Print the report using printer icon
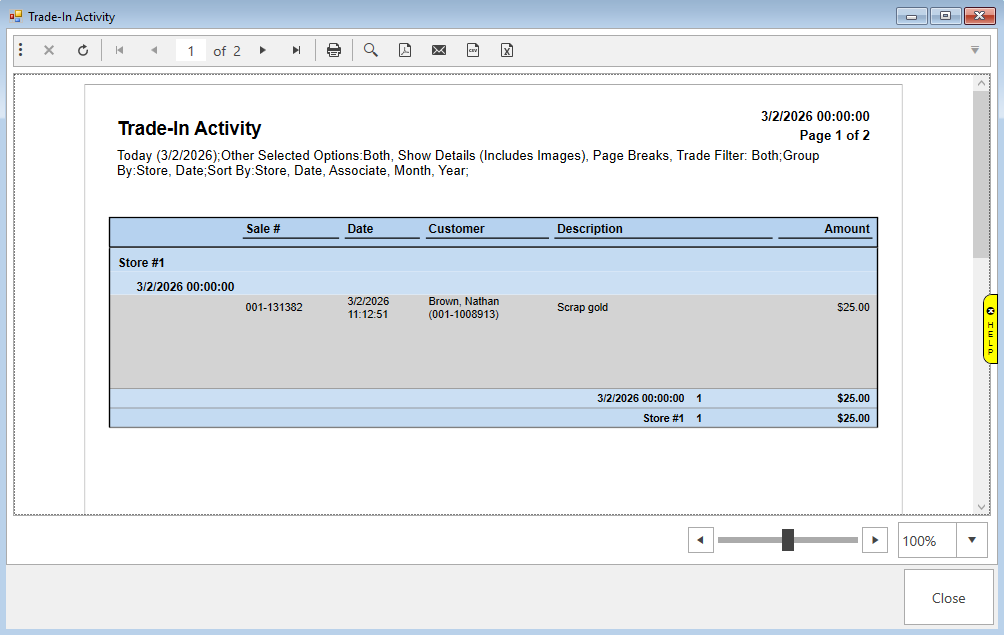Screen dimensions: 1004x635 [x=334, y=50]
